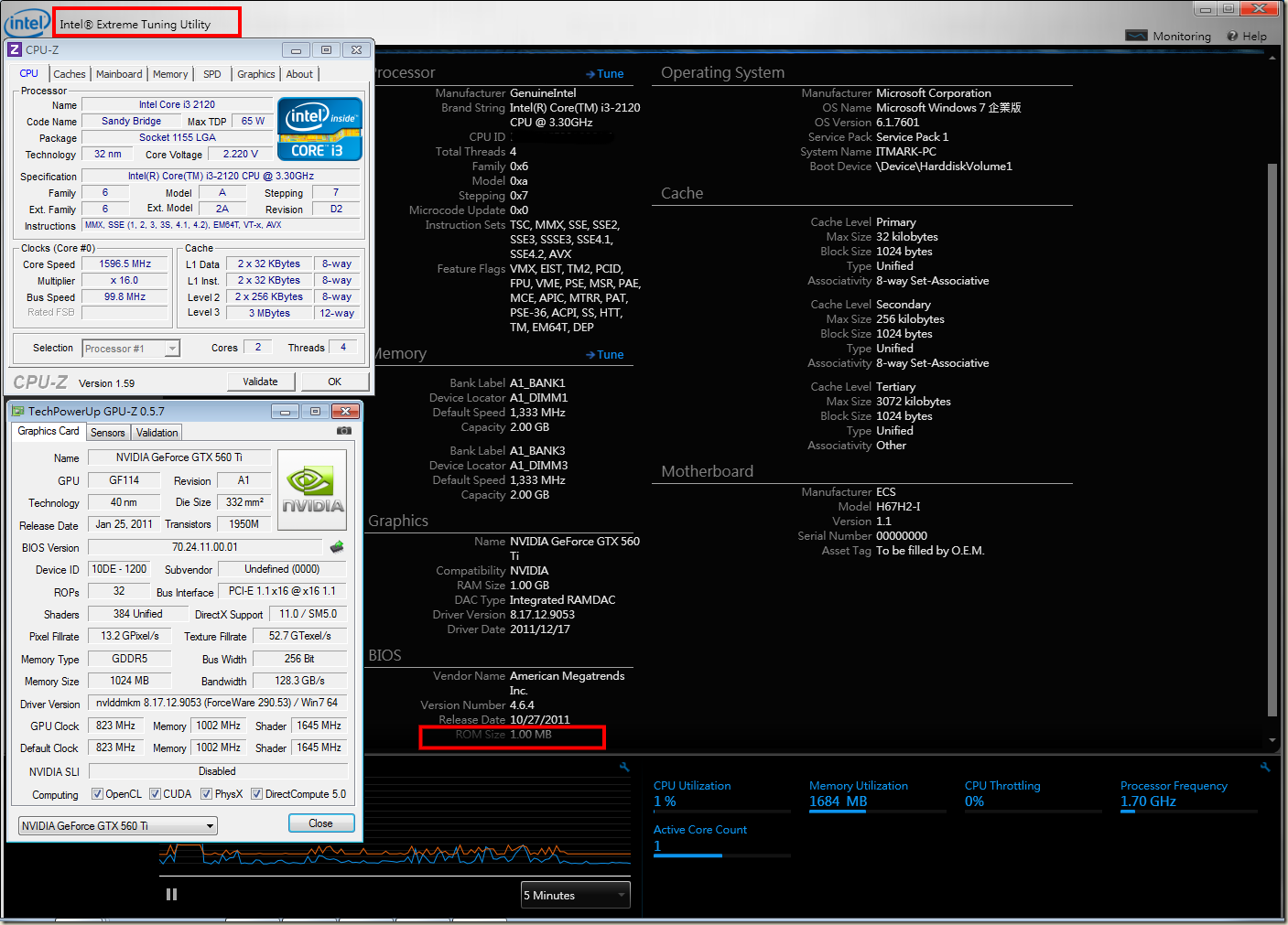This screenshot has height=925, width=1288.
Task: Click the Multiplier x 16.0 field
Action: click(125, 280)
